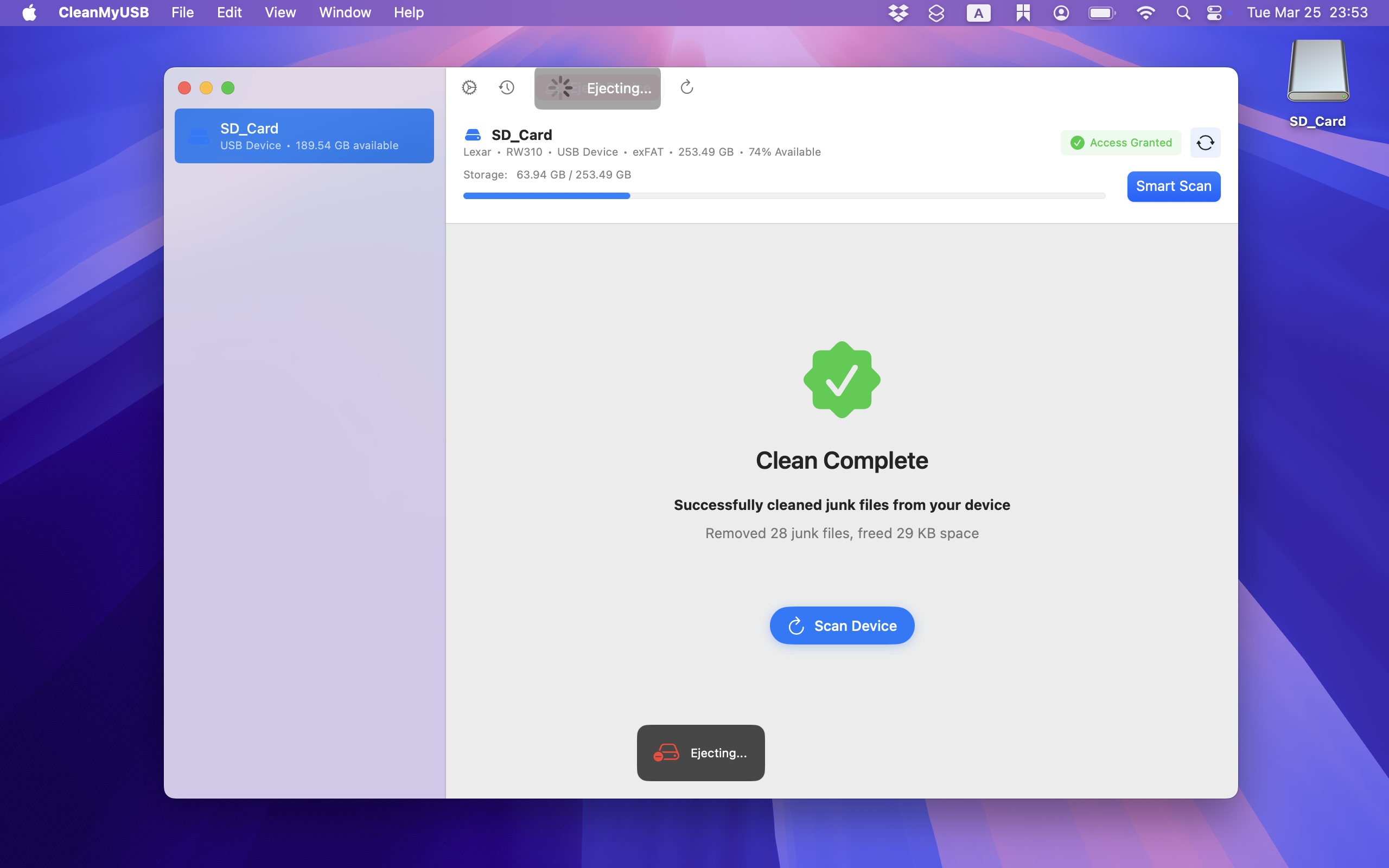This screenshot has height=868, width=1389.
Task: Click the 'Removed 28 junk files' text
Action: point(842,533)
